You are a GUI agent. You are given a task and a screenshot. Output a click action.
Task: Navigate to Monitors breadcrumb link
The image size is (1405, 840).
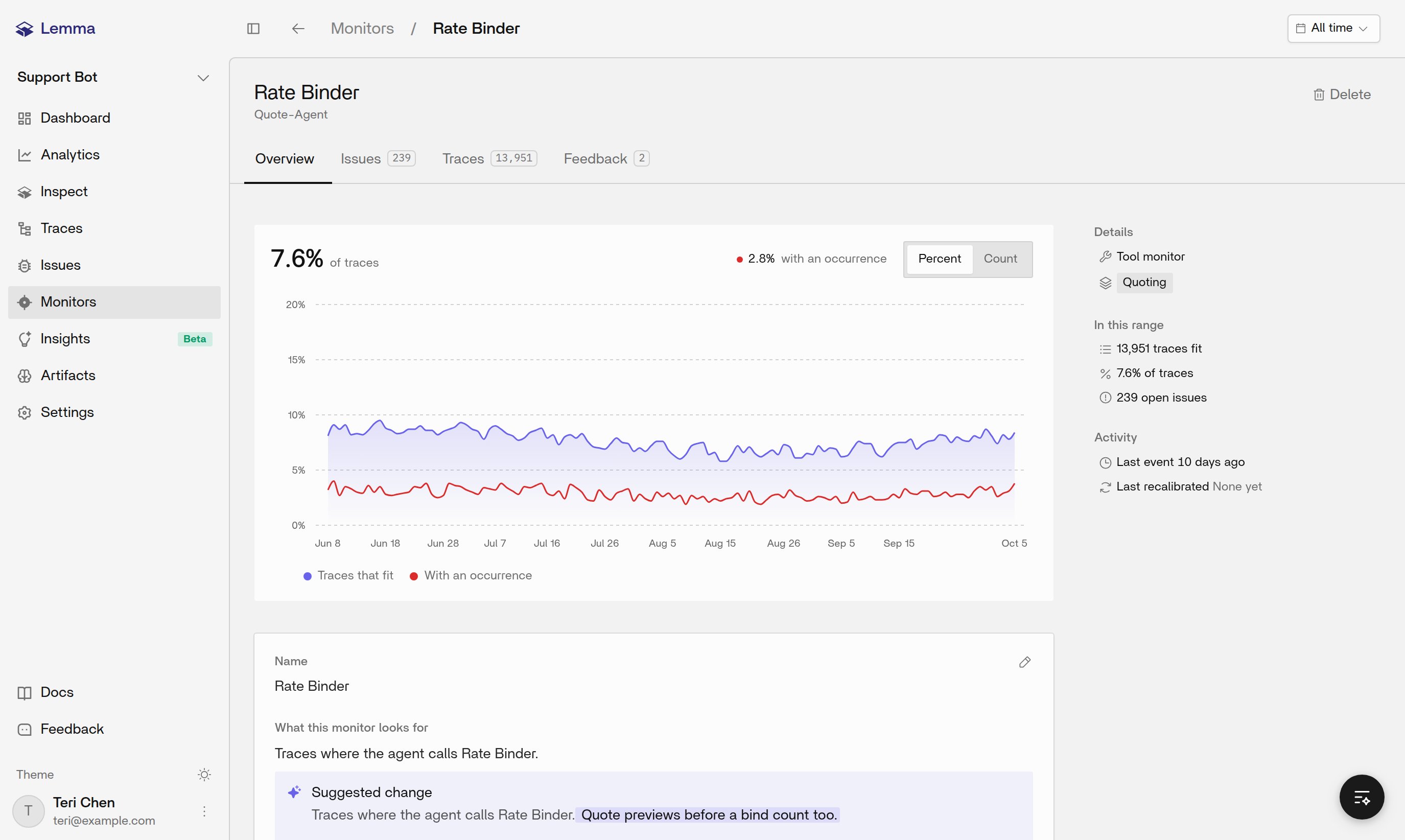(362, 28)
